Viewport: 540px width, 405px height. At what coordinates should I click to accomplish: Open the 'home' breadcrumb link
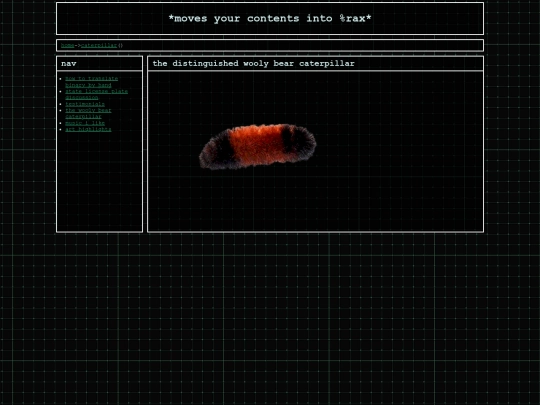click(68, 45)
